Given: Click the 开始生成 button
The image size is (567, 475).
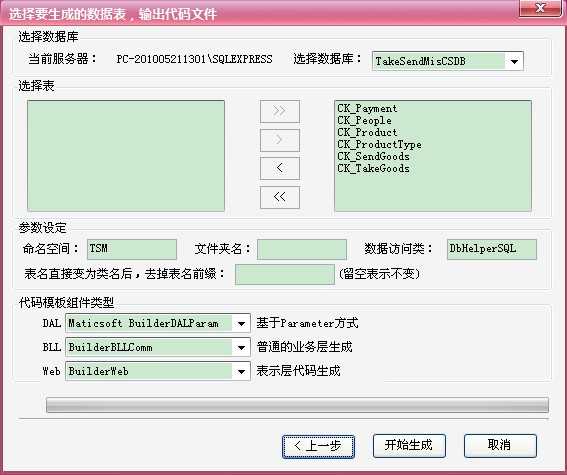Looking at the screenshot, I should coord(409,446).
